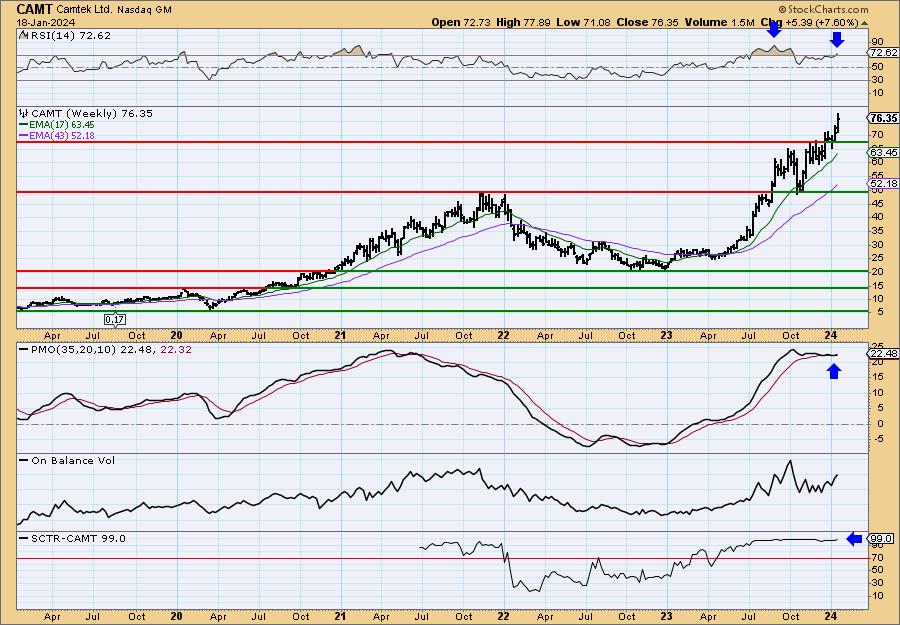Click the 99.0 SCTR value tag on right axis
Viewport: 900px width, 625px height.
click(x=881, y=538)
